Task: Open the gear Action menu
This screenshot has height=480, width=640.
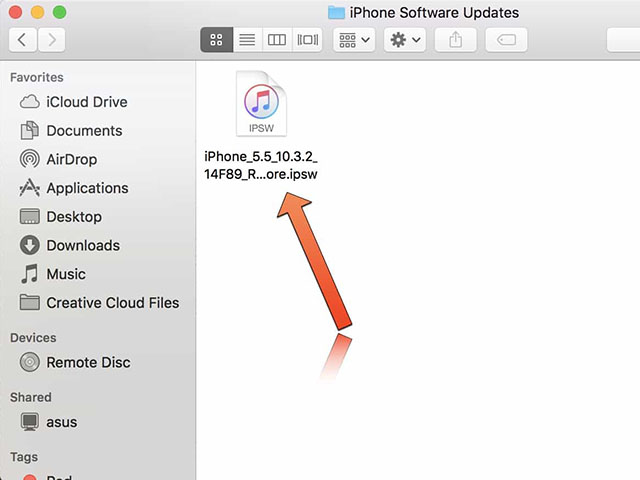Action: 404,40
